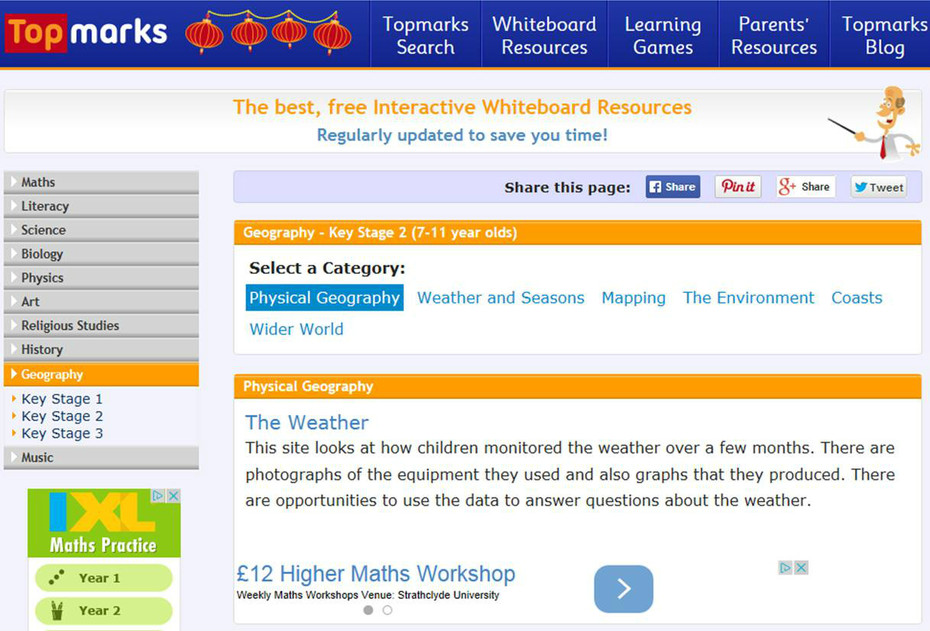This screenshot has width=930, height=631.
Task: Select the Physical Geography category
Action: [324, 297]
